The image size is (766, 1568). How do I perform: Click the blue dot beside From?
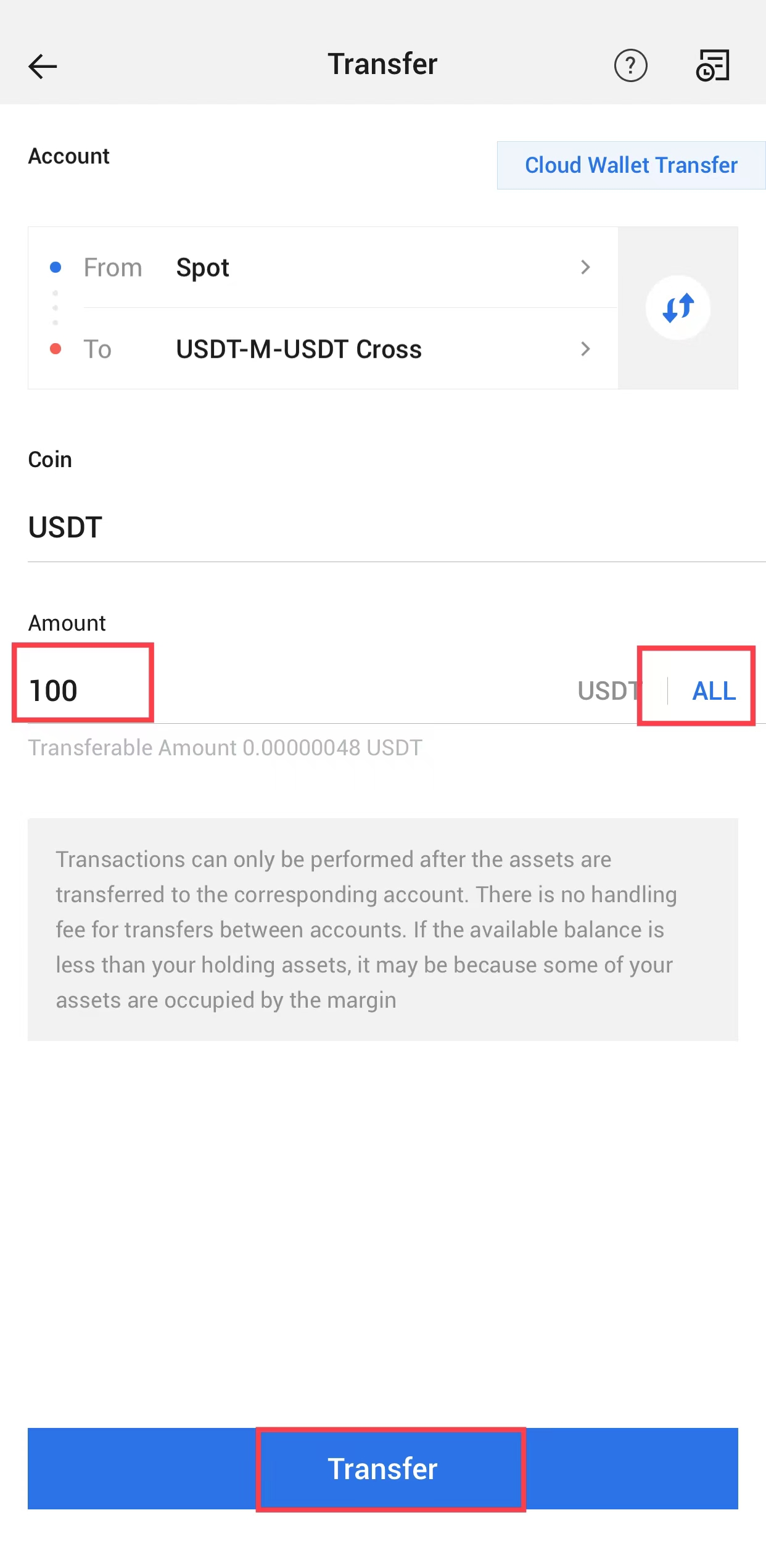click(x=56, y=267)
